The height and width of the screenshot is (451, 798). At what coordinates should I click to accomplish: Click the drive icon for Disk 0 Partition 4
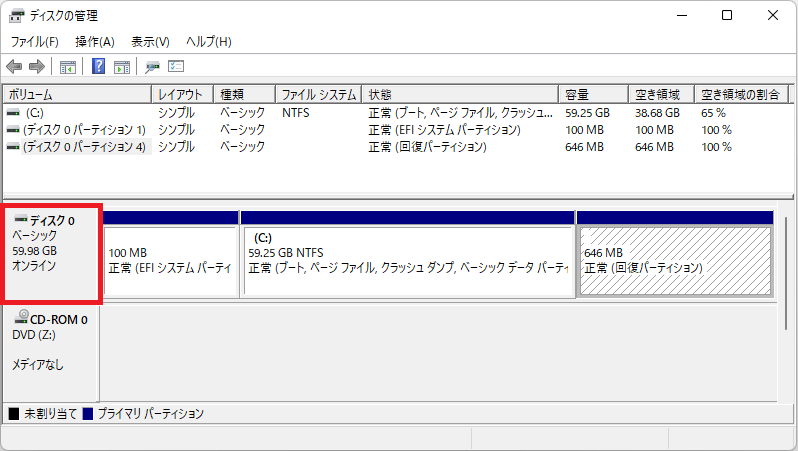tap(13, 147)
